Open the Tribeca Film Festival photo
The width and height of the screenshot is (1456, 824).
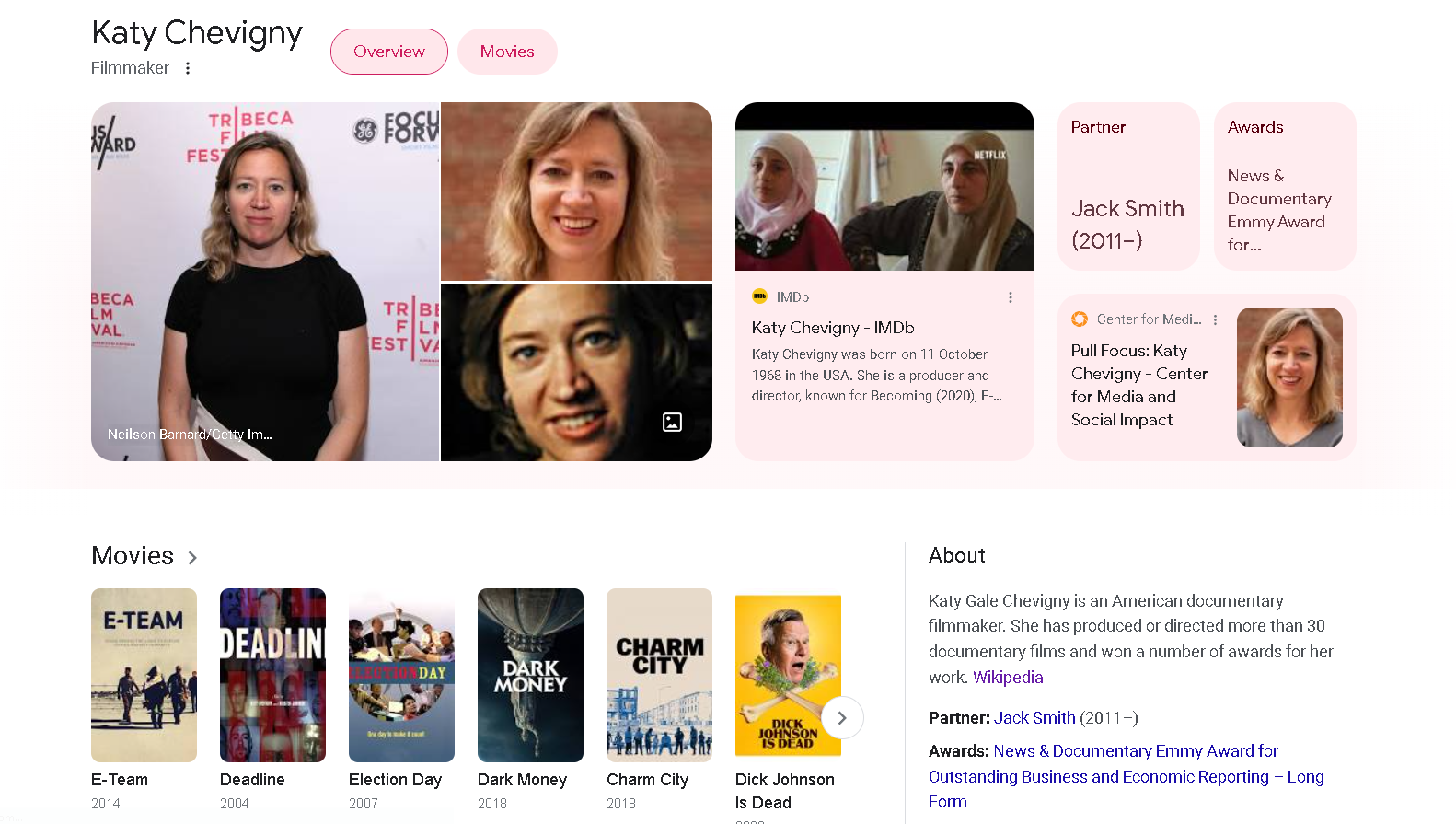coord(265,282)
